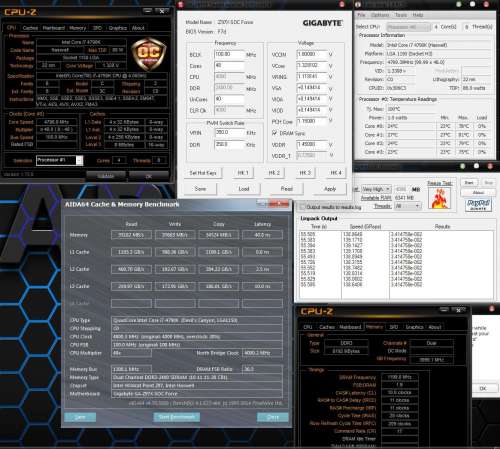
Task: Select CPU tab in bottom CPU-Z window
Action: [308, 327]
